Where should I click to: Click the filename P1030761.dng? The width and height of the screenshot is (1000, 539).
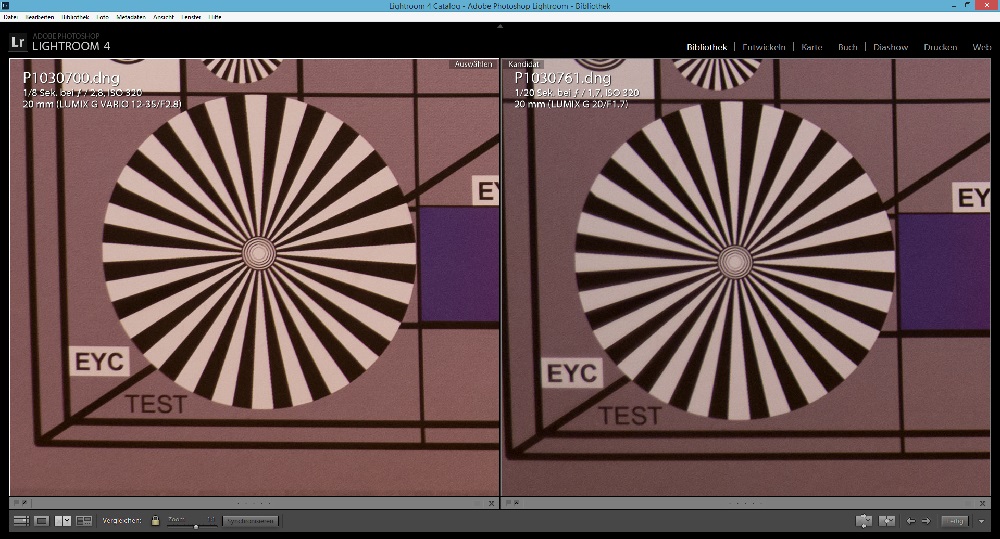[562, 78]
